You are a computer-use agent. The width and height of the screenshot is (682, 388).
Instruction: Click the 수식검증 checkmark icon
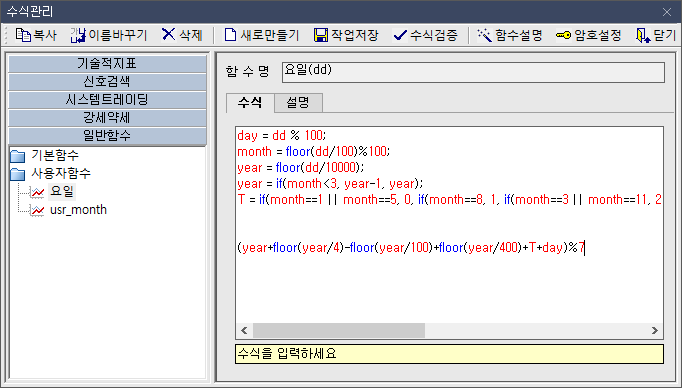click(400, 35)
